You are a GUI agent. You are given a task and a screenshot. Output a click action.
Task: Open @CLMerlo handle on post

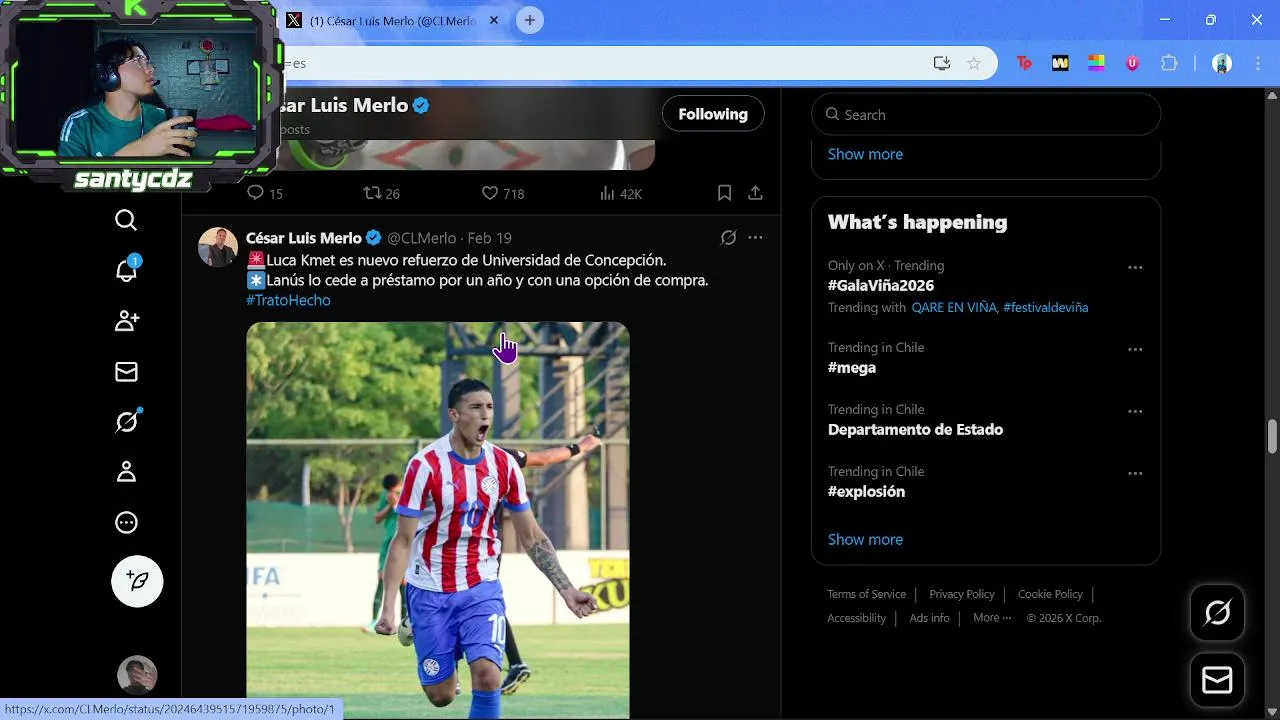[x=421, y=238]
